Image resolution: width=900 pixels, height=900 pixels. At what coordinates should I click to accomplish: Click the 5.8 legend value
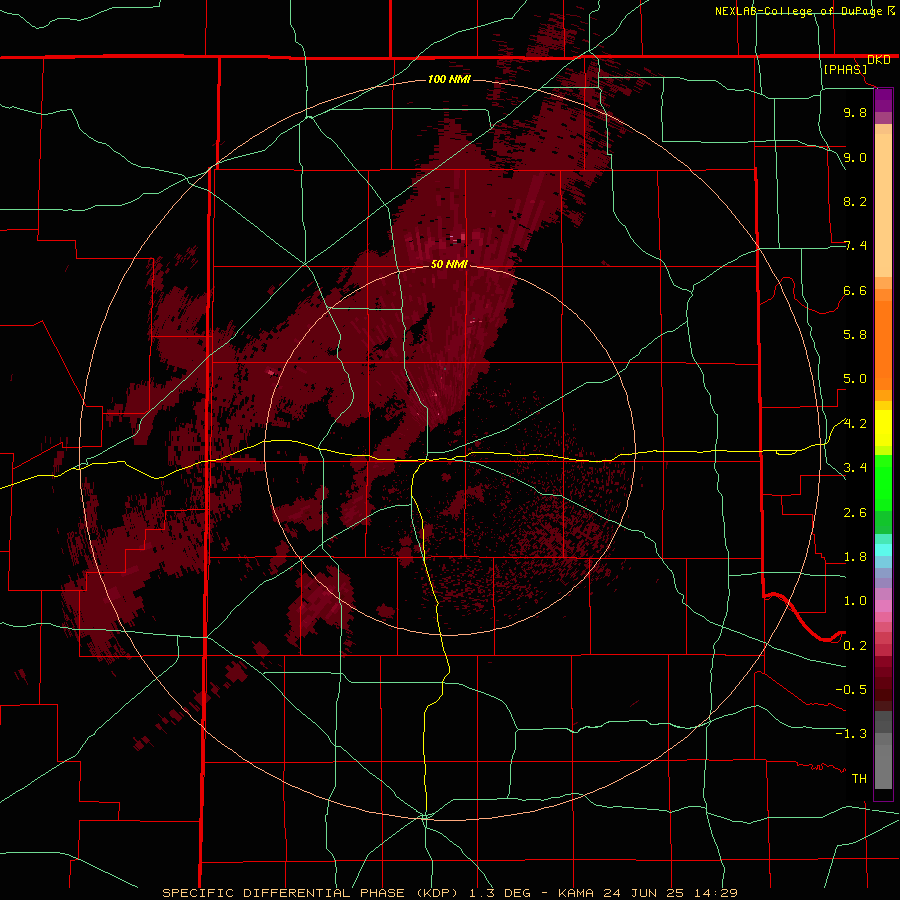click(x=855, y=335)
